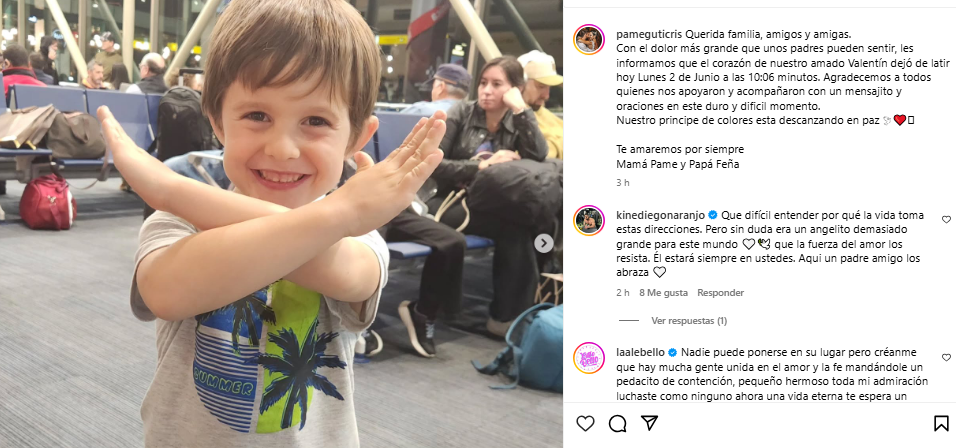Click kinediegonaranjo's verified badge
Screen dimensions: 963x448
(x=713, y=215)
